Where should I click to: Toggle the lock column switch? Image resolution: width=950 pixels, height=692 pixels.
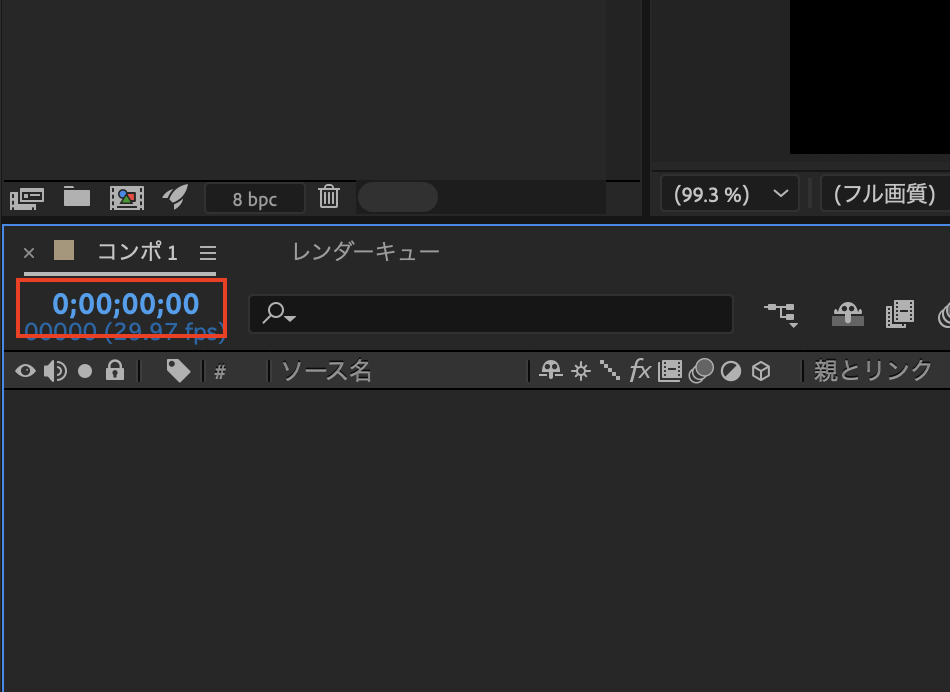tap(115, 372)
